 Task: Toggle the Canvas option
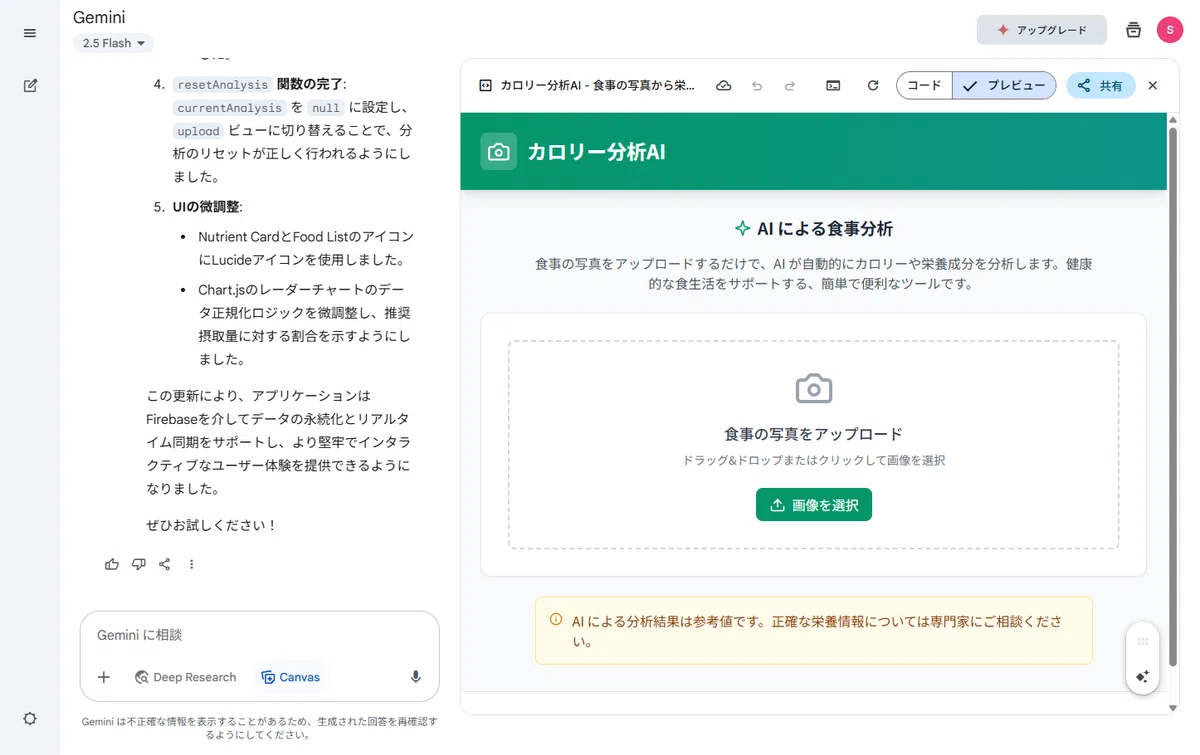click(x=290, y=677)
